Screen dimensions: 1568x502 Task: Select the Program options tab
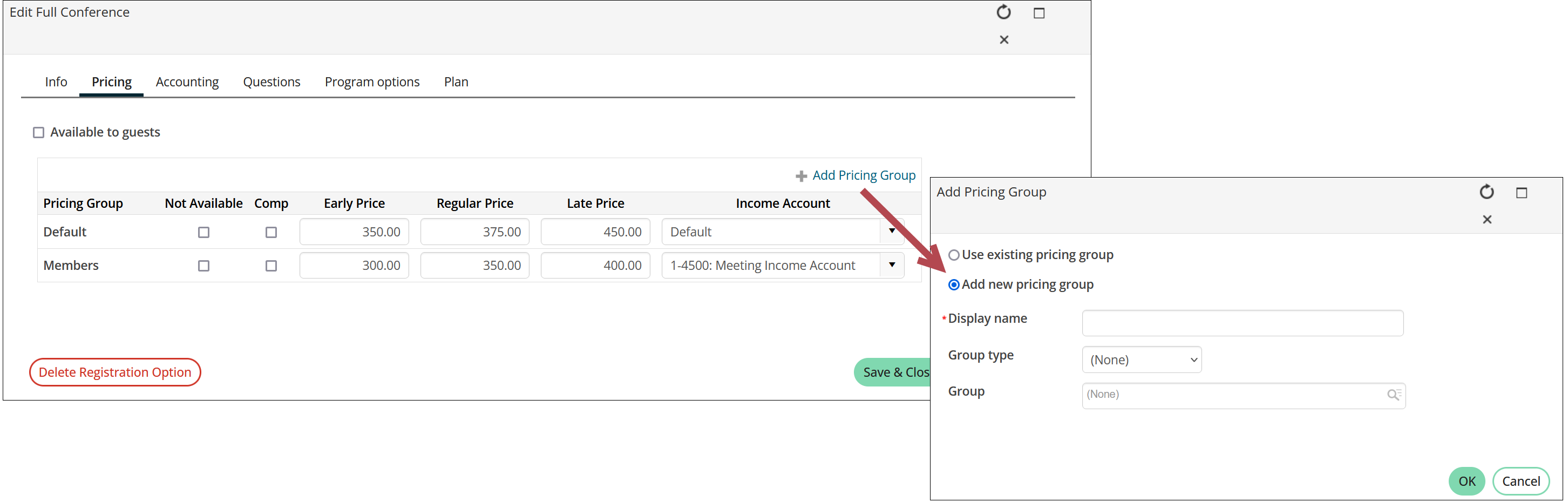coord(372,82)
